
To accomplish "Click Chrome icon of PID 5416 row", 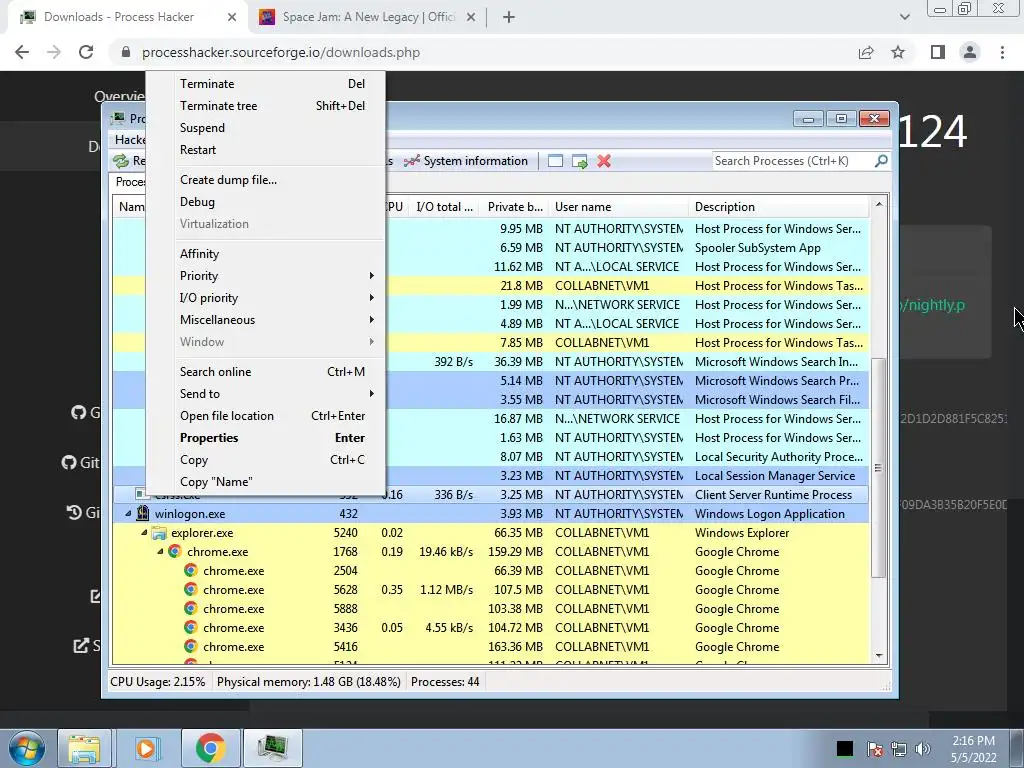I will (x=190, y=647).
